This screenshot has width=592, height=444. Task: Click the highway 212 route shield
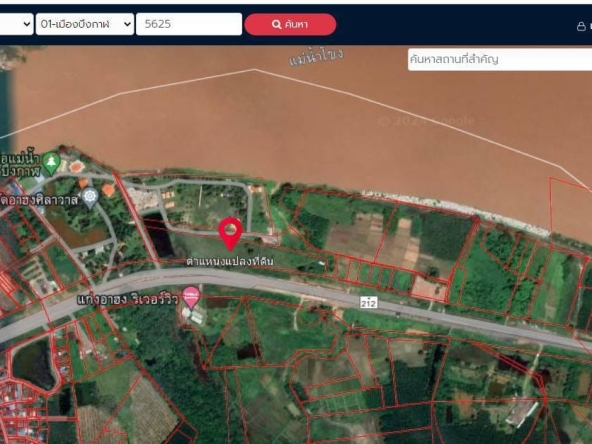tap(368, 303)
